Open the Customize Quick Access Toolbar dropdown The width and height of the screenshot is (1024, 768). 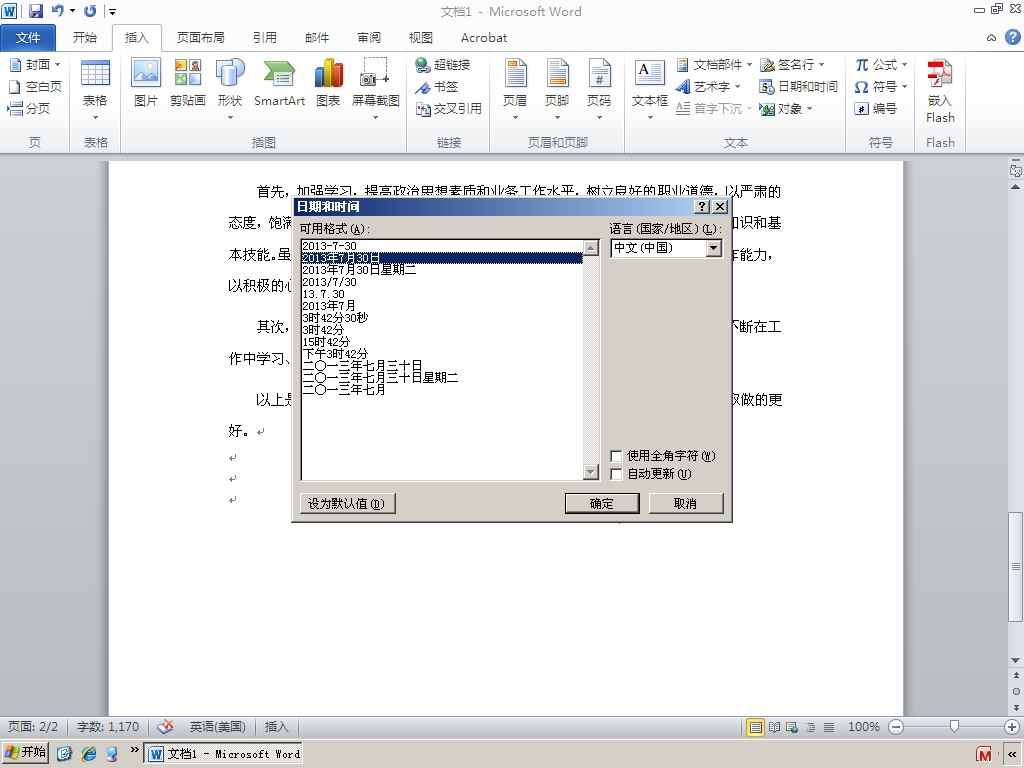pos(112,12)
